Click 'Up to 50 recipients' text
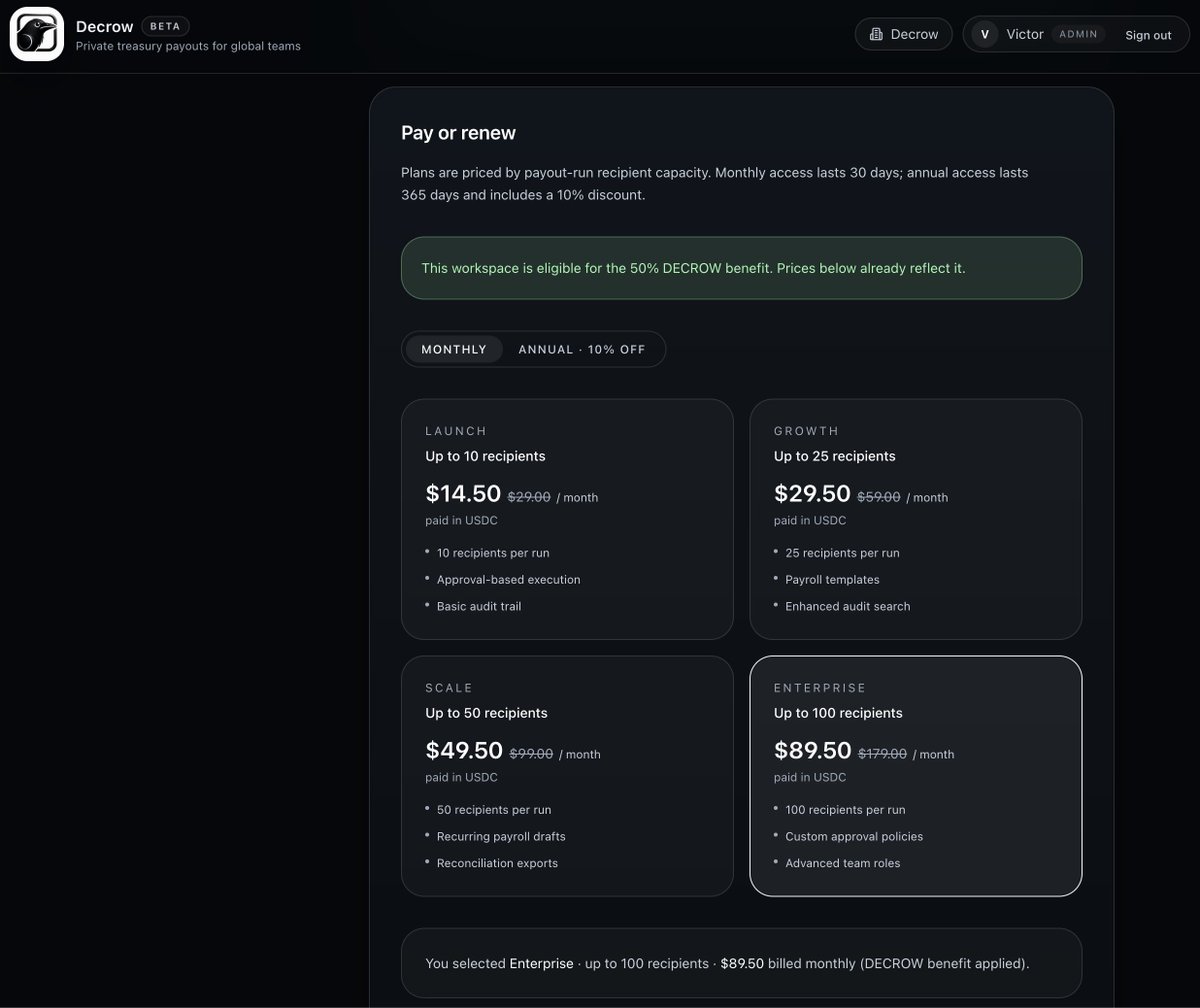The image size is (1200, 1008). [x=486, y=713]
